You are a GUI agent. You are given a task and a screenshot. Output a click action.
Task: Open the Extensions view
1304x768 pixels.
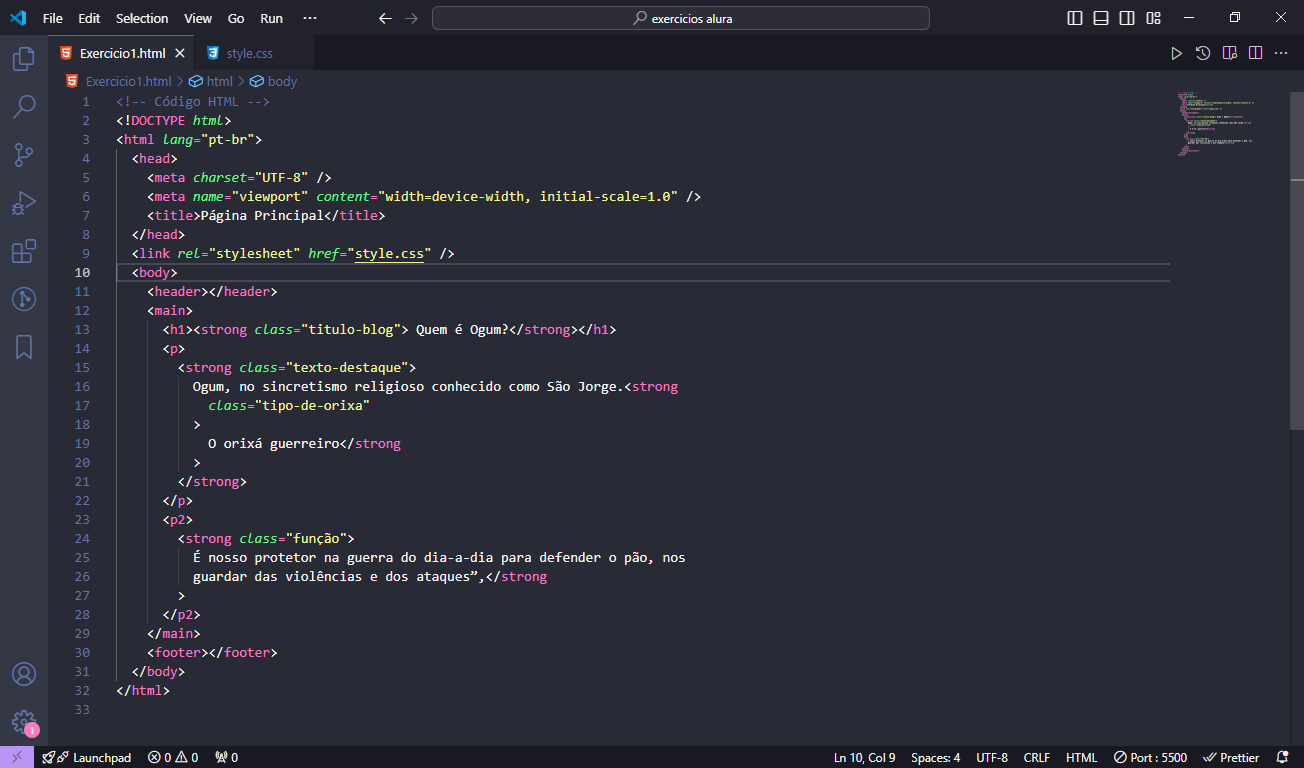pos(24,251)
